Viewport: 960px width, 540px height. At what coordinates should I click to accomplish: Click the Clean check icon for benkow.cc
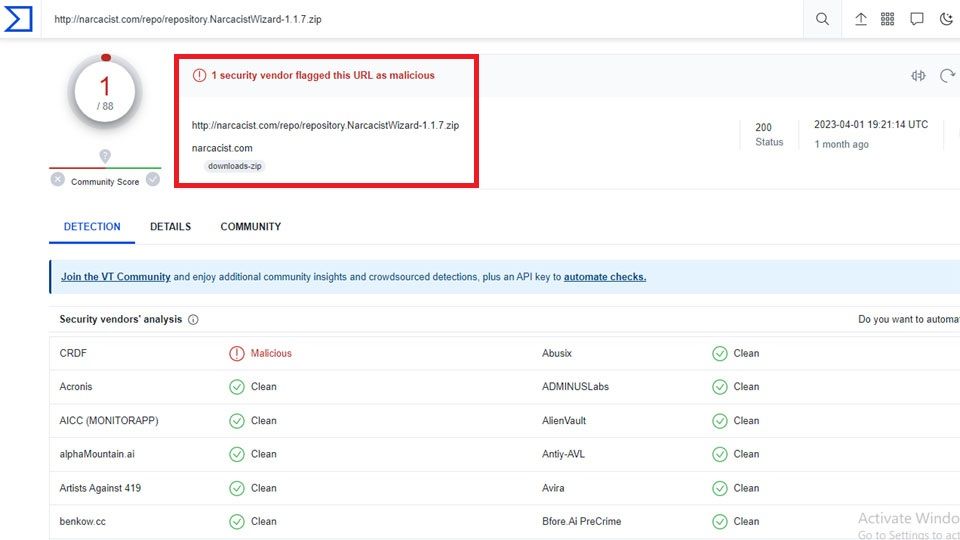tap(236, 522)
